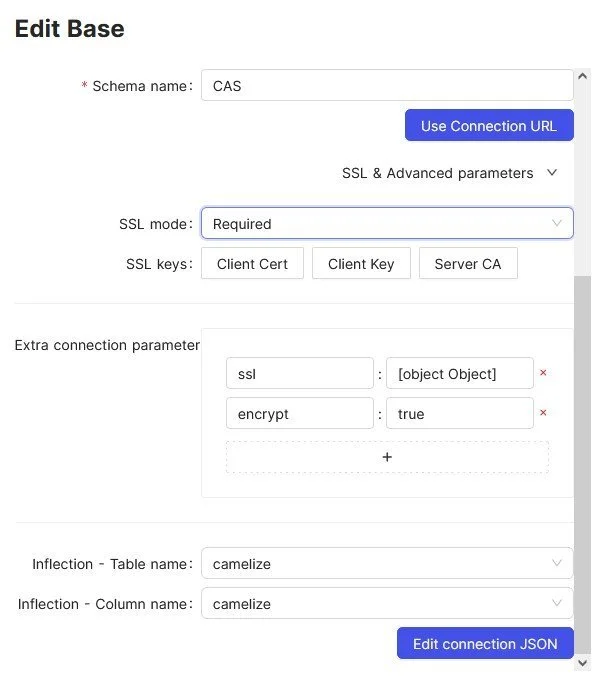The width and height of the screenshot is (605, 677).
Task: Open the SSL mode dropdown
Action: coord(387,224)
